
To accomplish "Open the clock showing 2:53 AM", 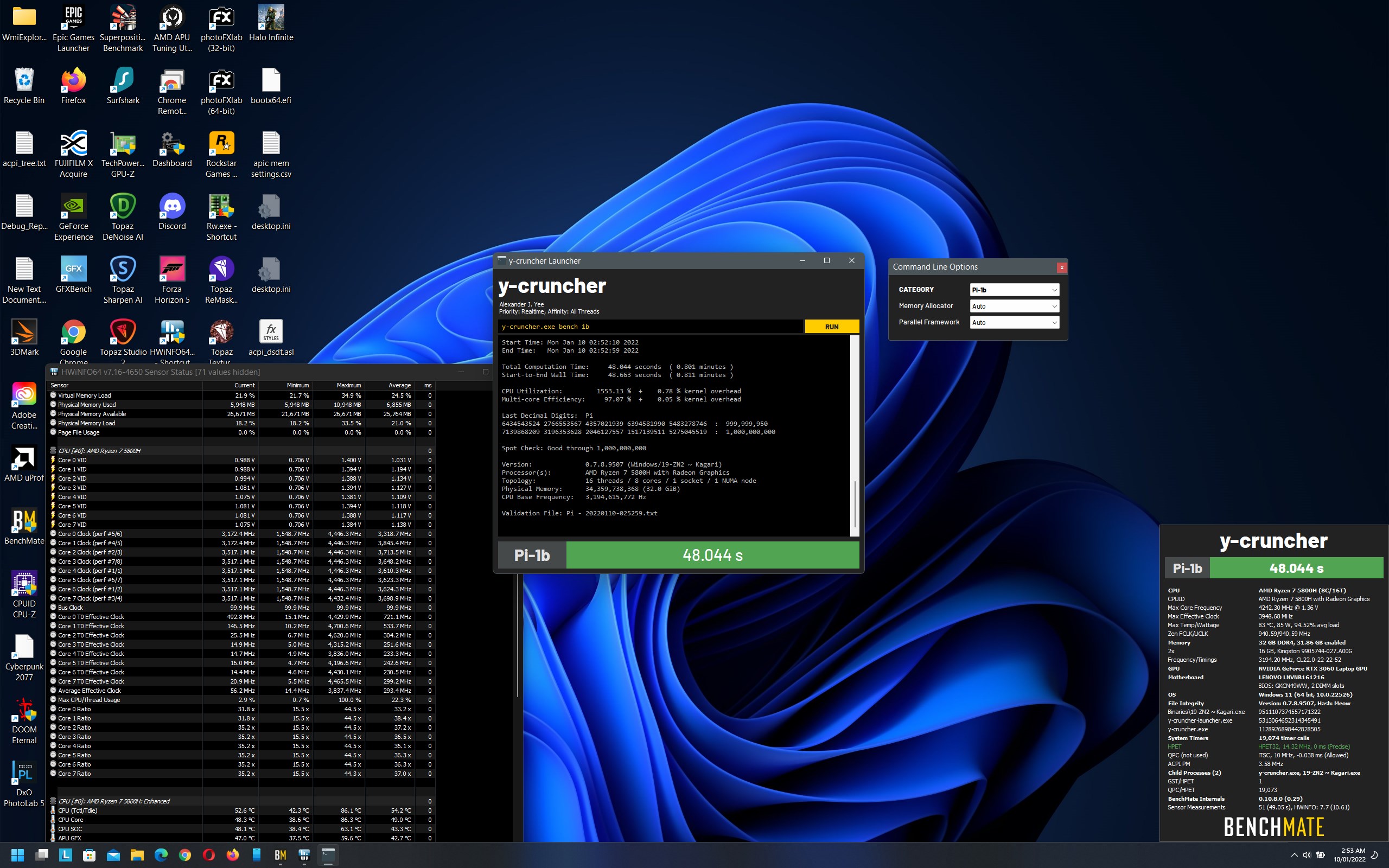I will point(1349,855).
